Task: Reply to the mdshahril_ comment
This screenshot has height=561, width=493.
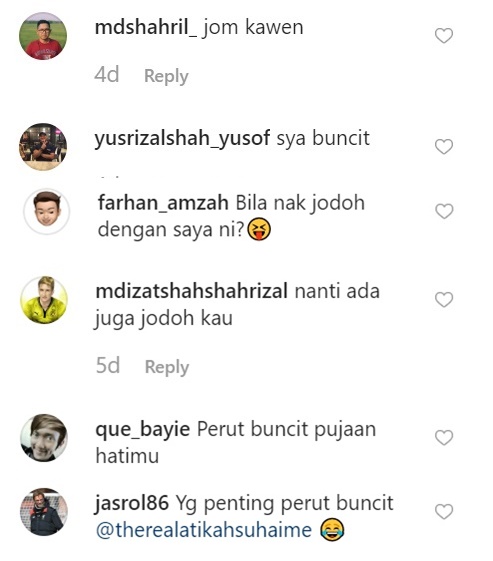Action: pos(166,76)
